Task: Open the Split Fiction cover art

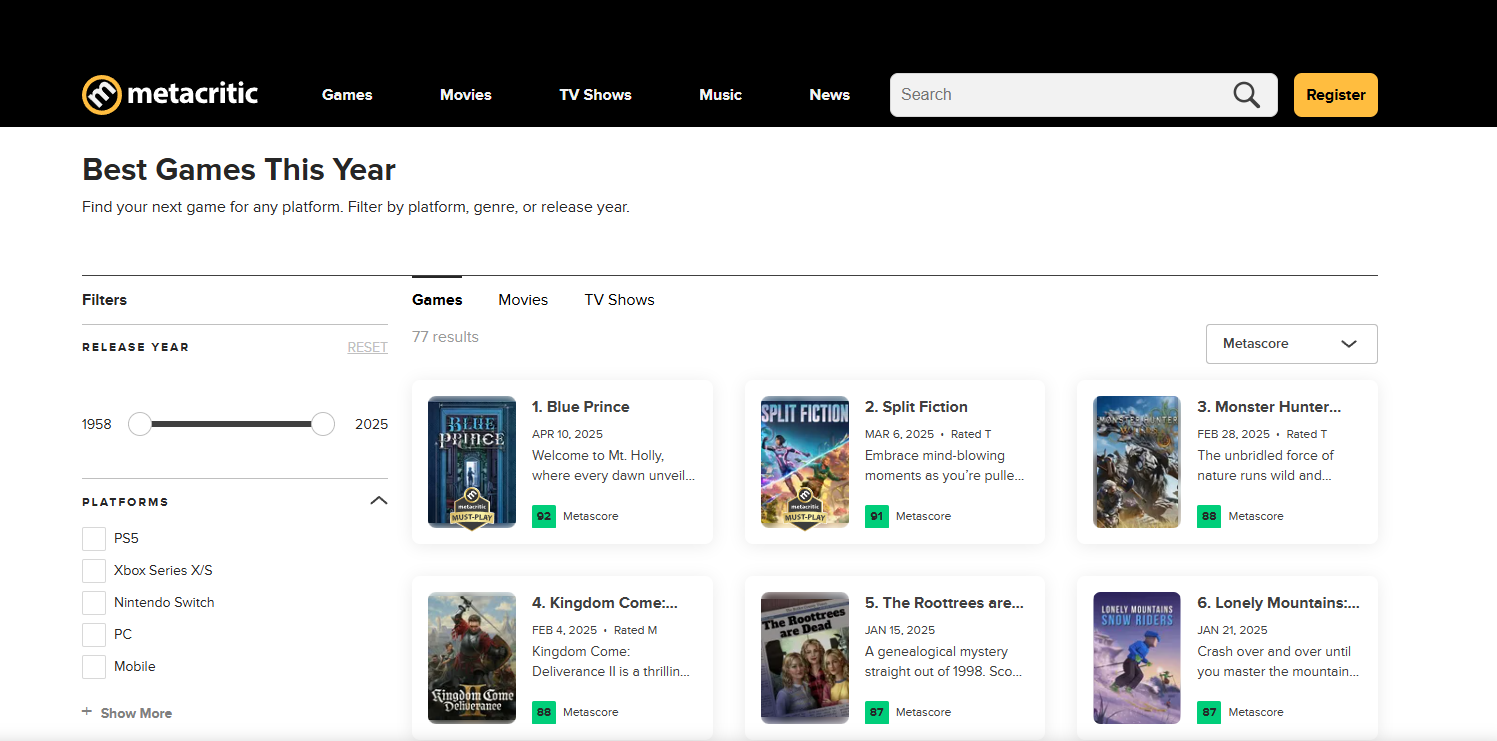Action: coord(804,462)
